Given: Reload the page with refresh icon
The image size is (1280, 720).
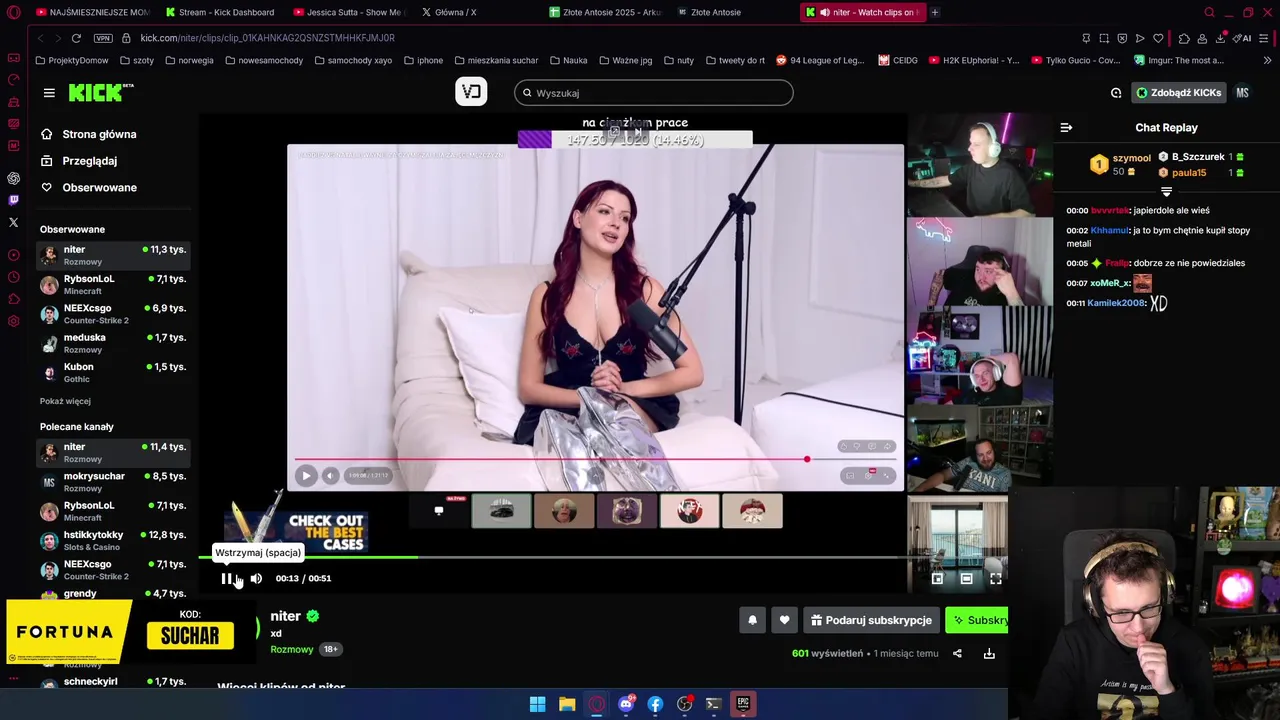Looking at the screenshot, I should pos(76,38).
